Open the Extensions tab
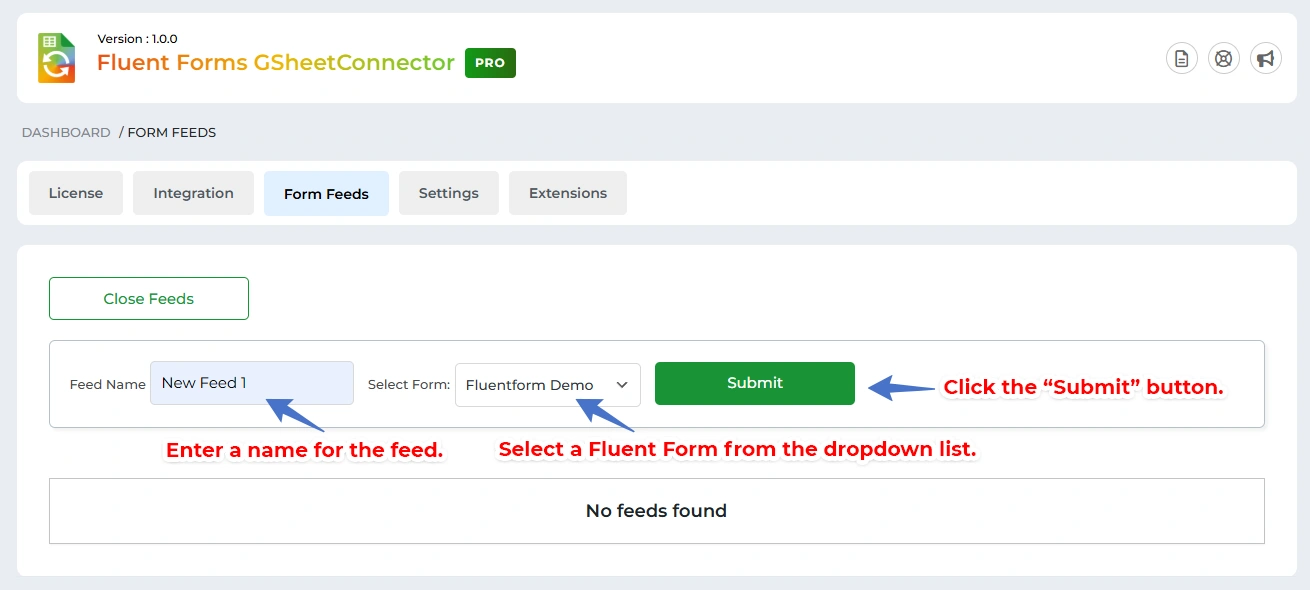 (x=568, y=193)
